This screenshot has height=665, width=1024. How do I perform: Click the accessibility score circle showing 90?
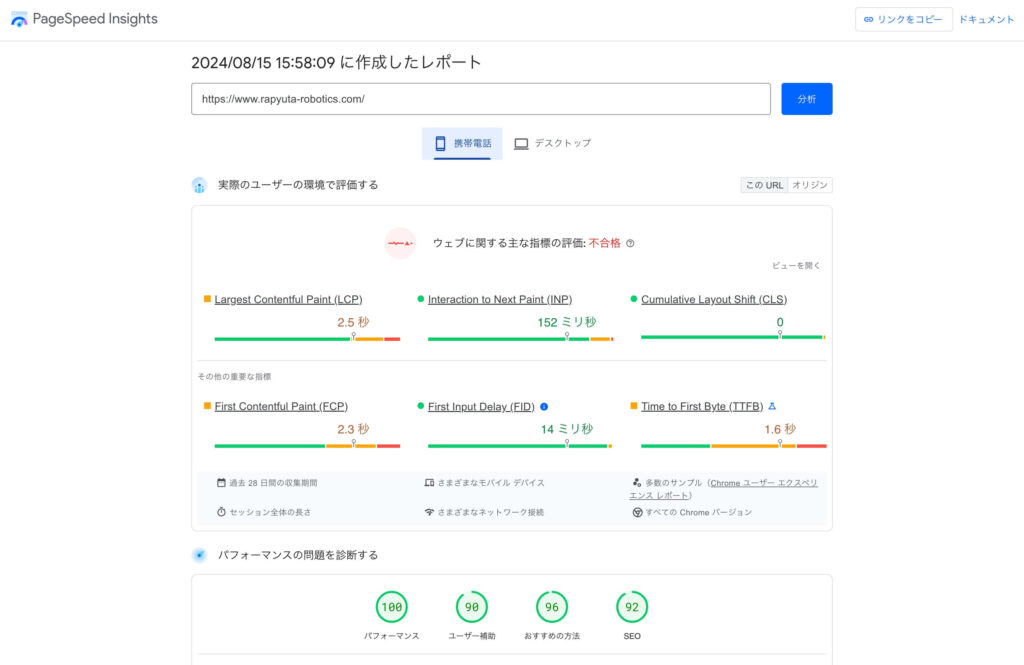[471, 607]
